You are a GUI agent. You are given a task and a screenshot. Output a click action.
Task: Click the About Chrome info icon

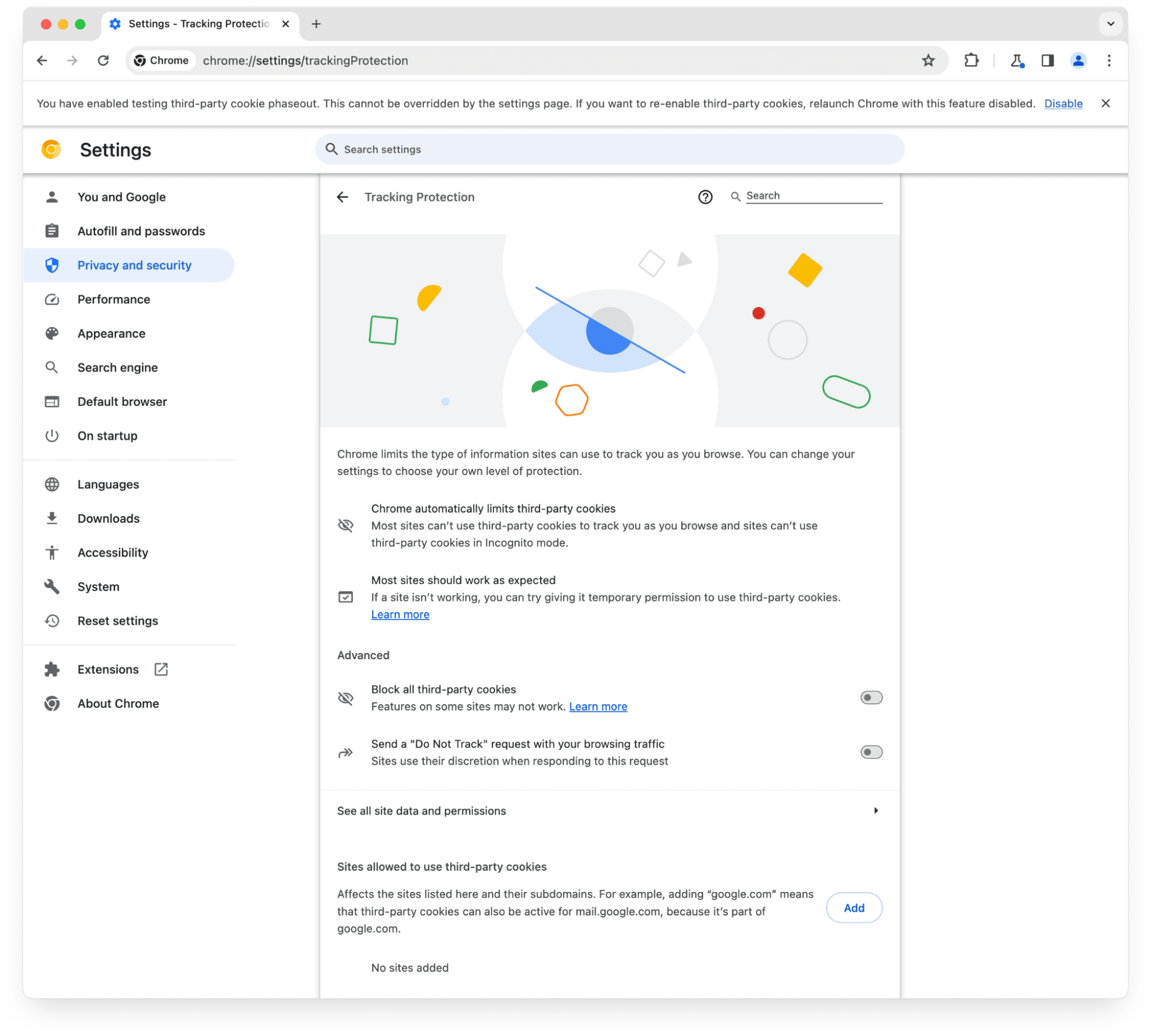[51, 703]
